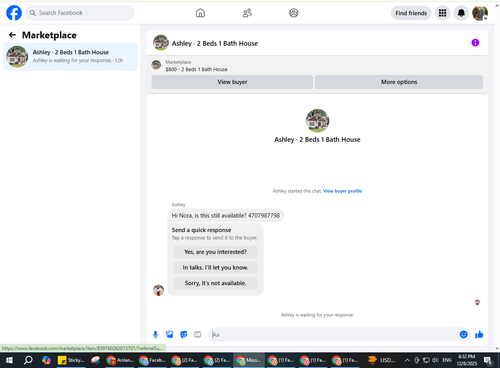Screen dimensions: 500x368
Task: Click the house thumbnail in the chat header
Action: click(161, 43)
